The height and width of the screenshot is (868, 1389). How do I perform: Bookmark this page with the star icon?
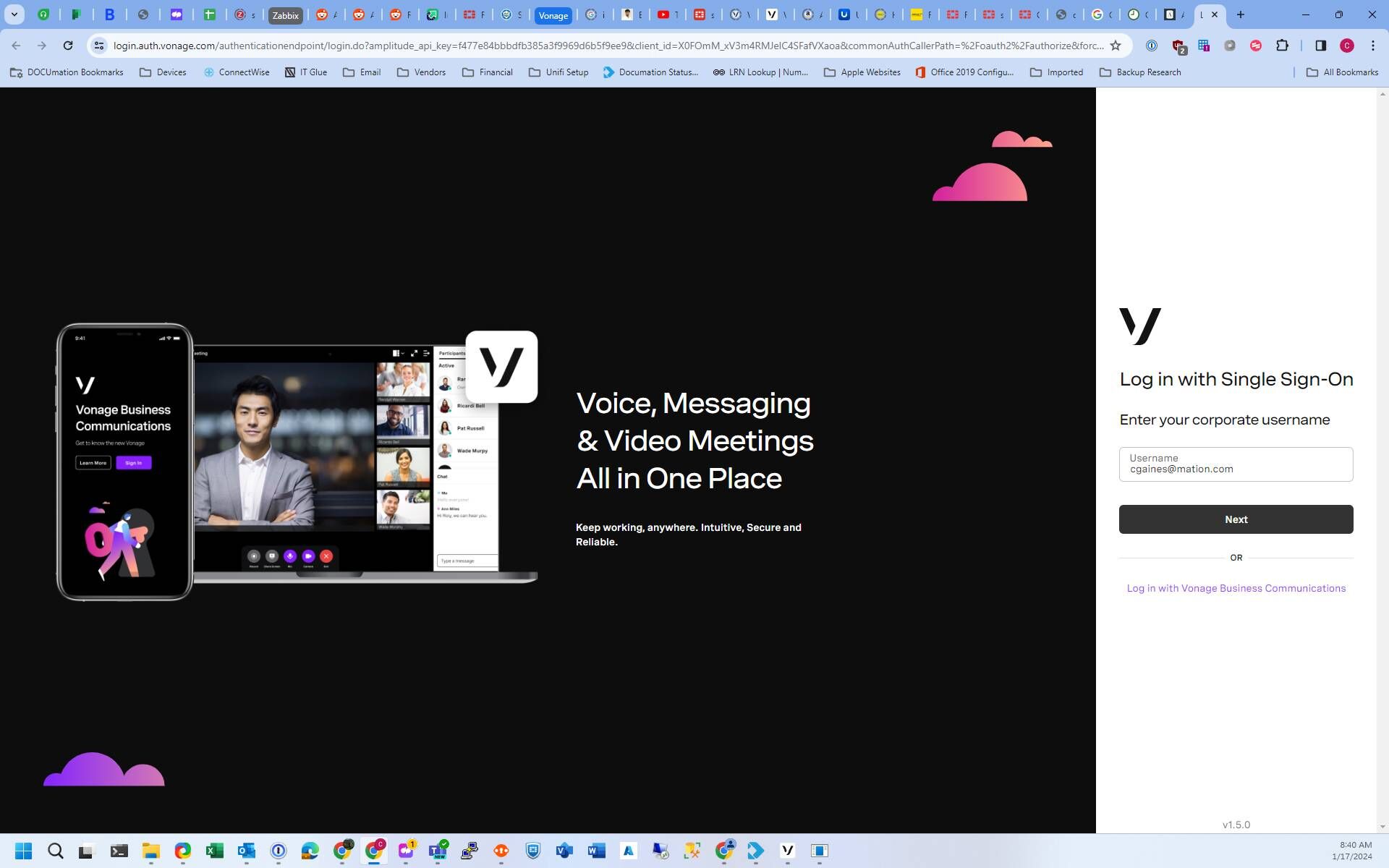[1116, 46]
